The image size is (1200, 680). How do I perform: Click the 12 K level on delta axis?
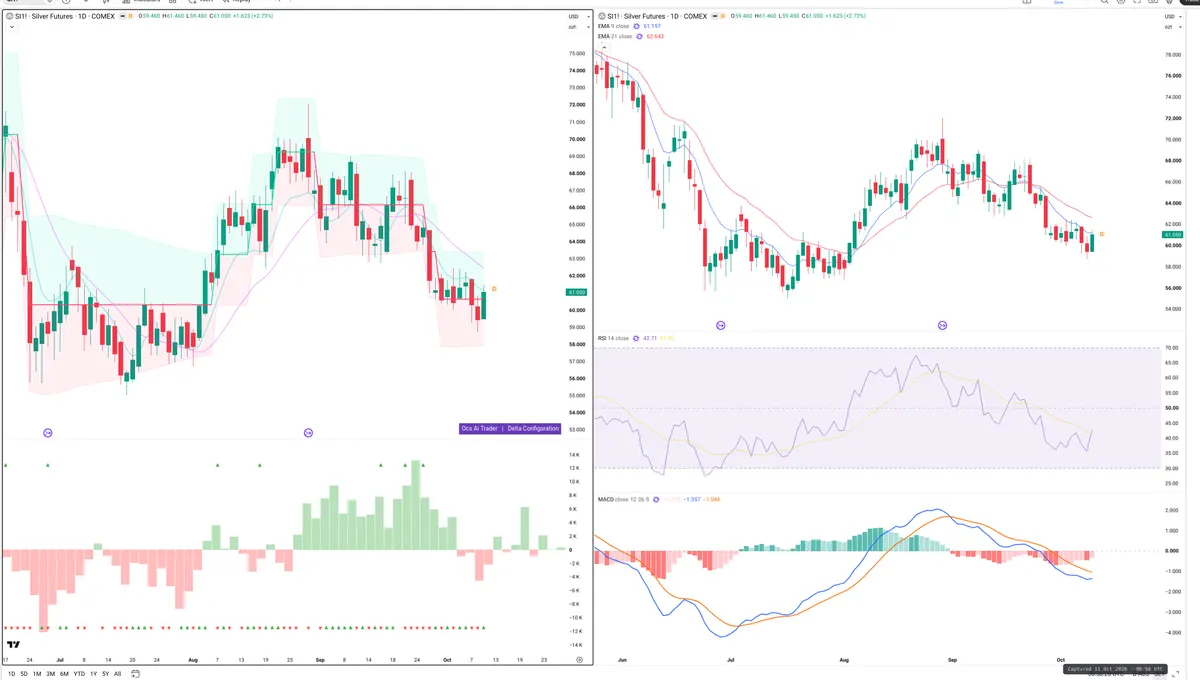coord(575,468)
